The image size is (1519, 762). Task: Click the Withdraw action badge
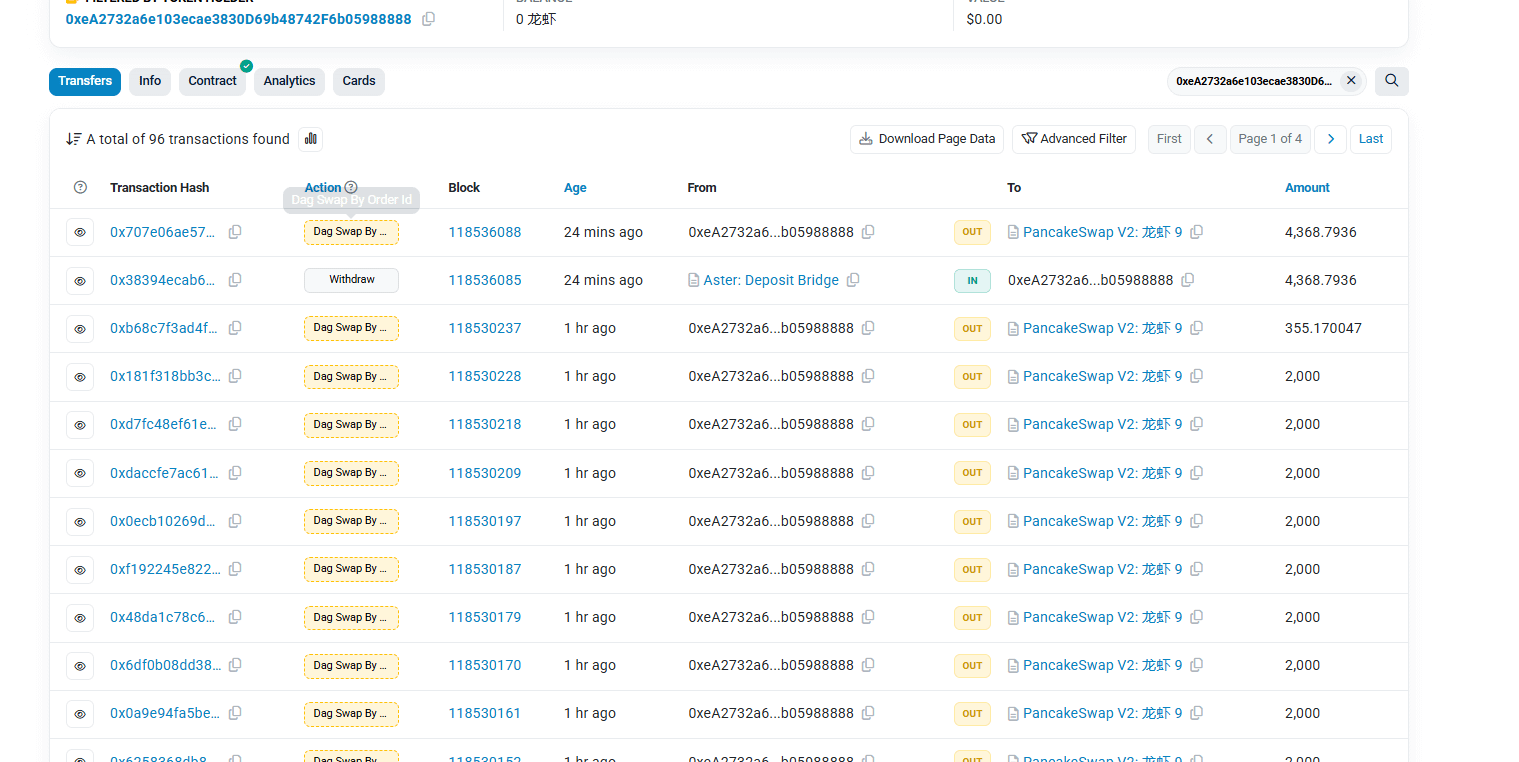point(351,280)
